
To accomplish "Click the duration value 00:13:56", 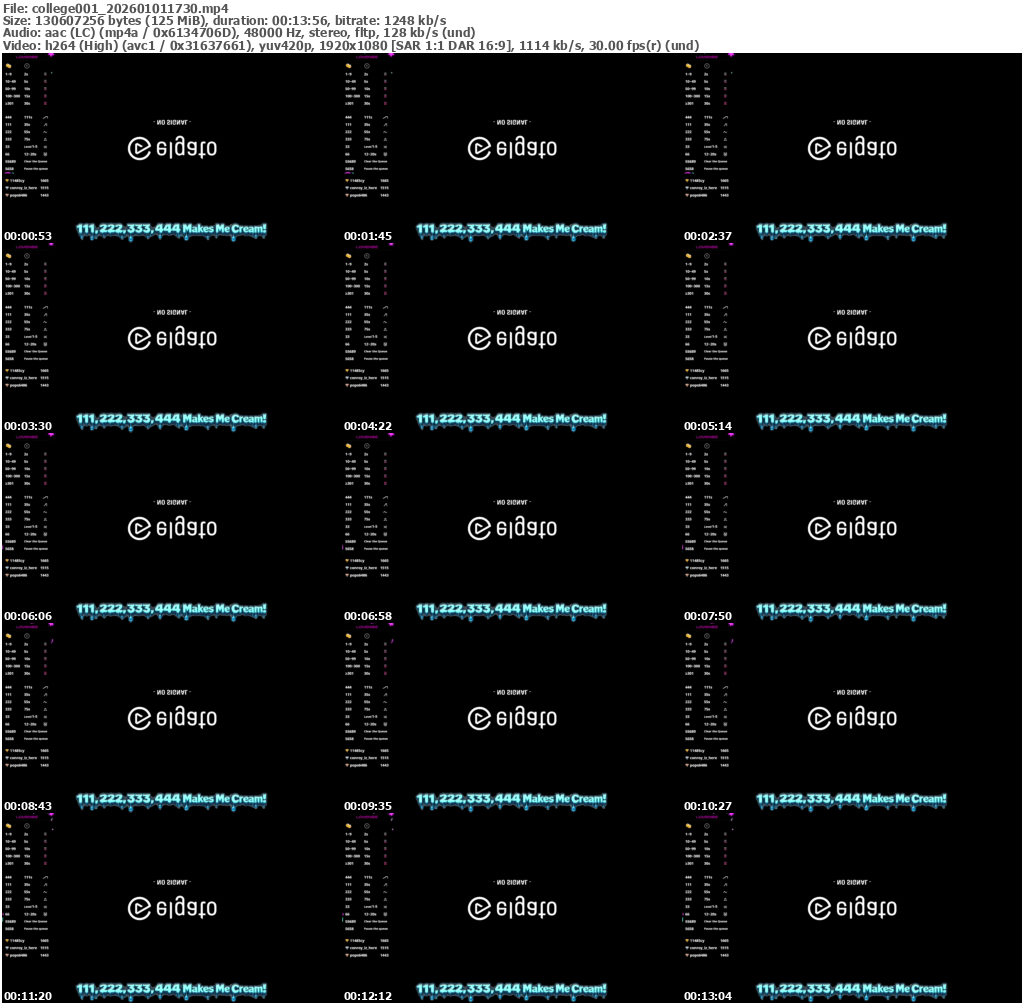I will [298, 20].
